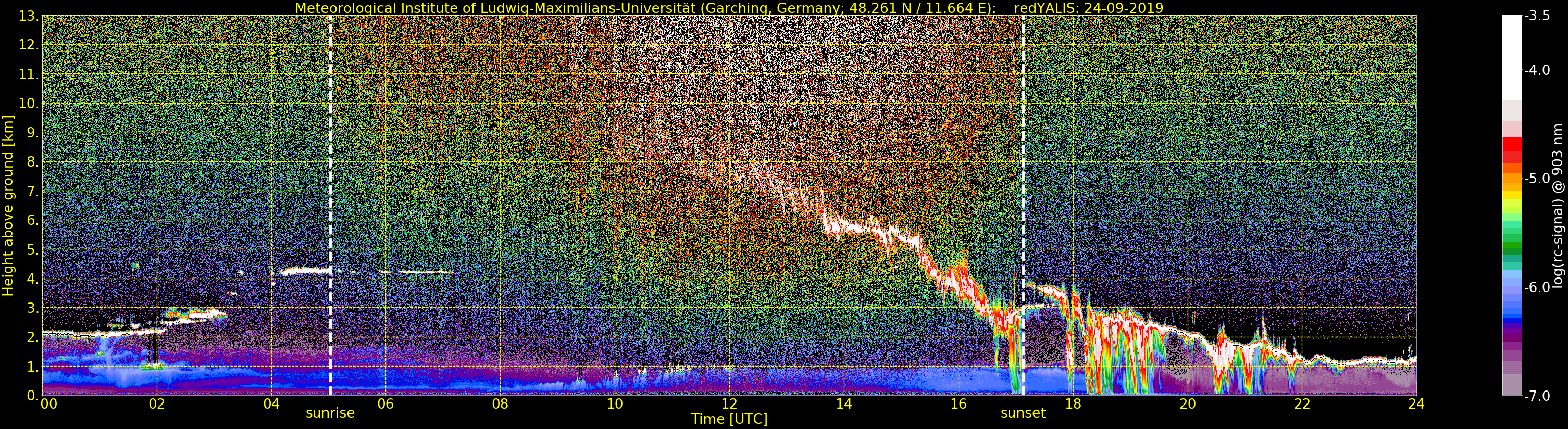
Task: Click the "9." height axis tick label
Action: pyautogui.click(x=32, y=133)
